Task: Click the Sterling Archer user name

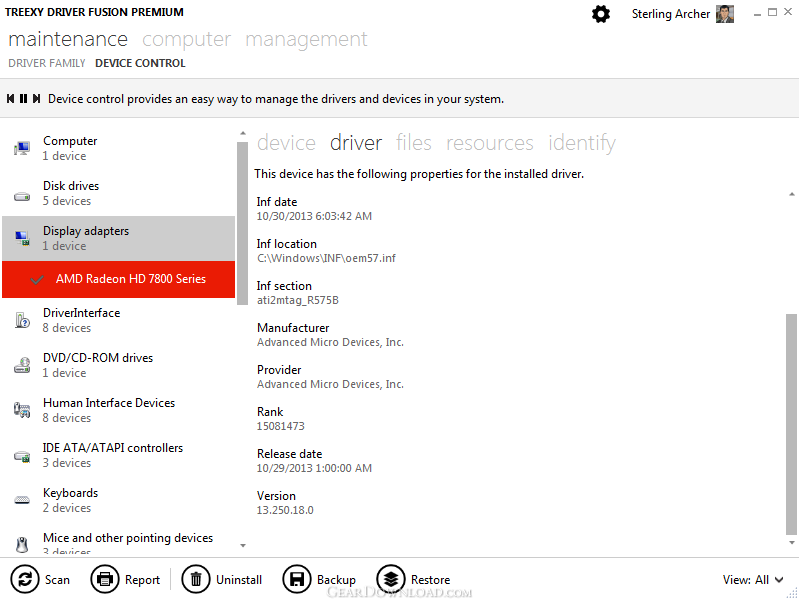Action: click(671, 14)
